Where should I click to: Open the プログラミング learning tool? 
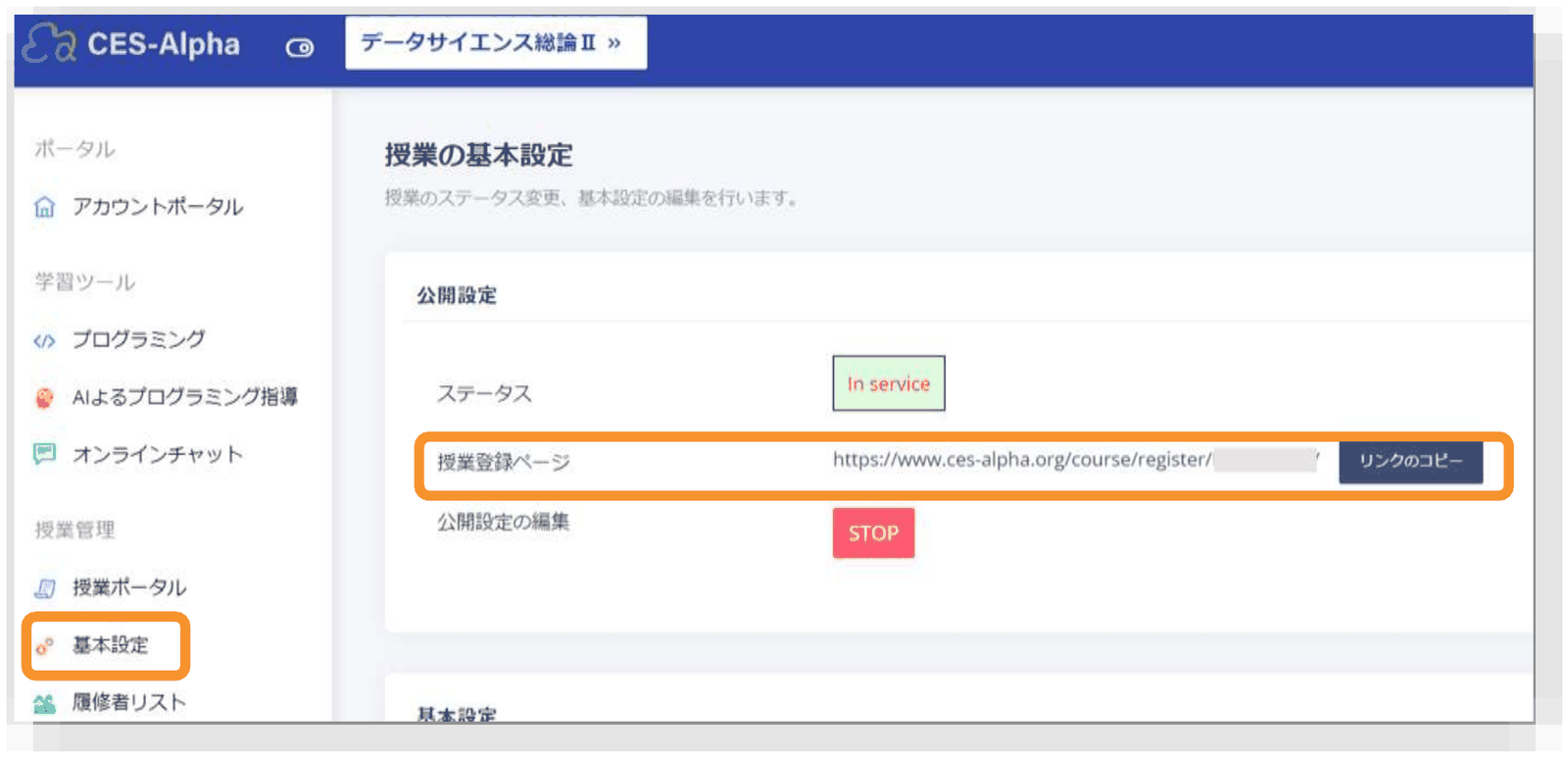coord(139,339)
